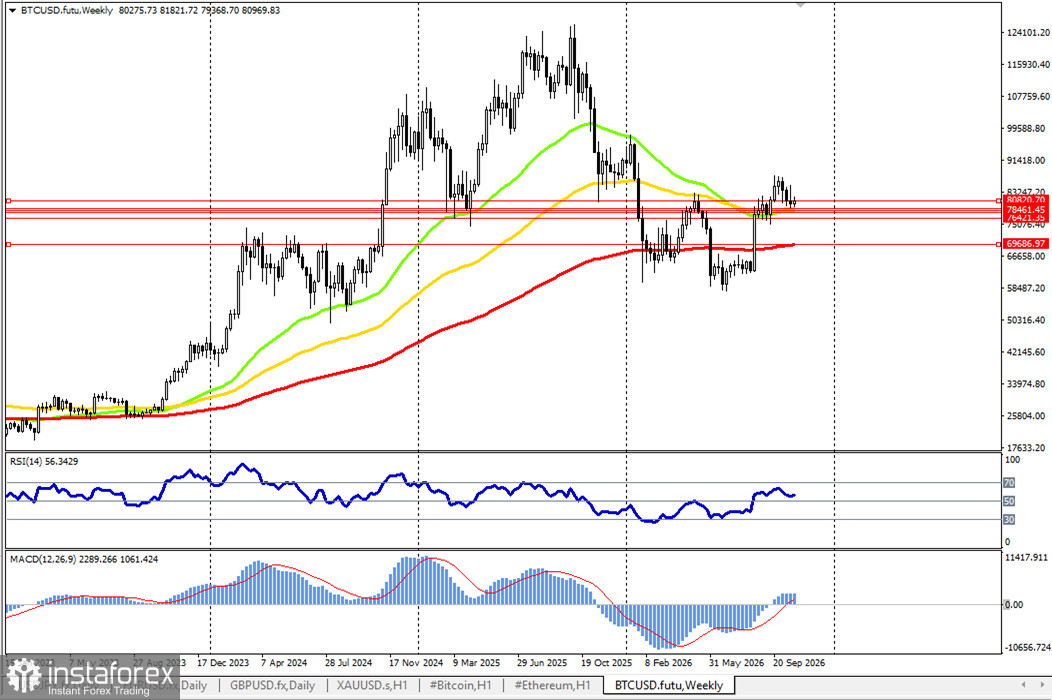This screenshot has width=1052, height=700.
Task: Click the RSI(14) 56.3429 indicator label
Action: click(x=44, y=462)
